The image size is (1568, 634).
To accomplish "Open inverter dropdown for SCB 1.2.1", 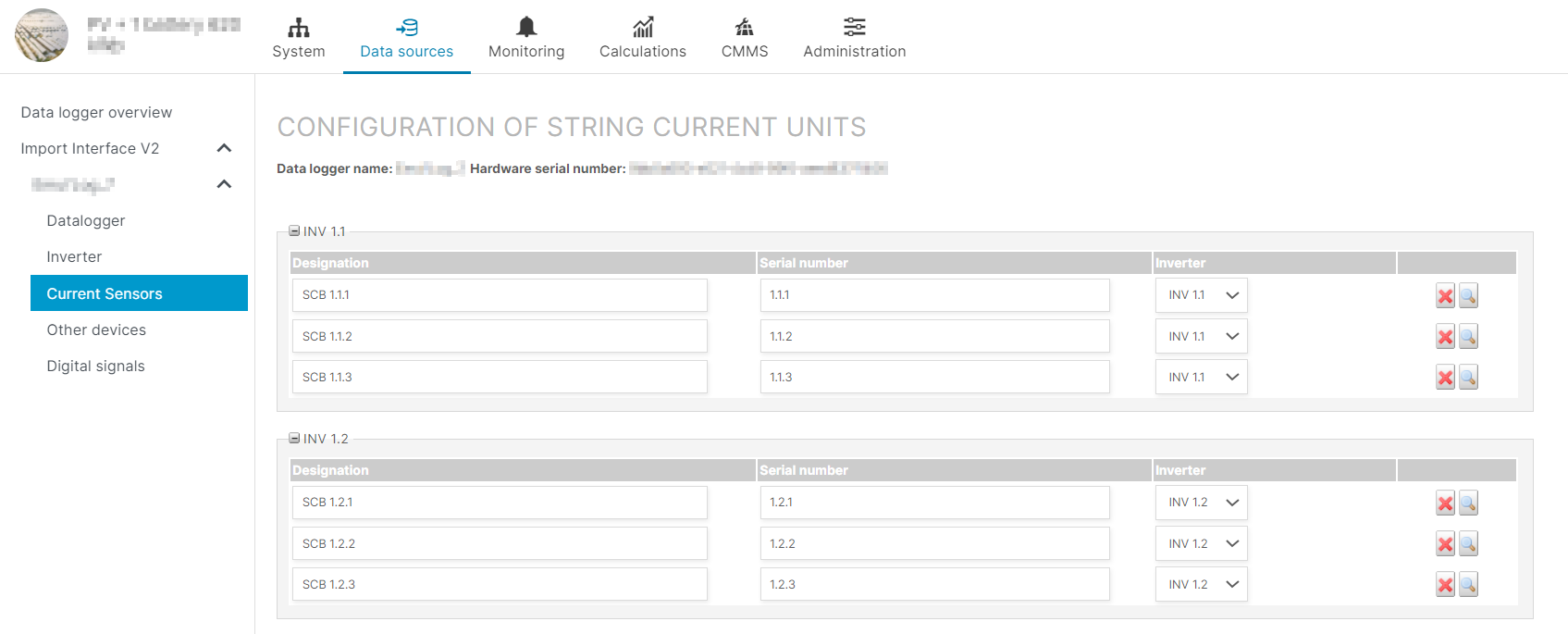I will coord(1202,503).
